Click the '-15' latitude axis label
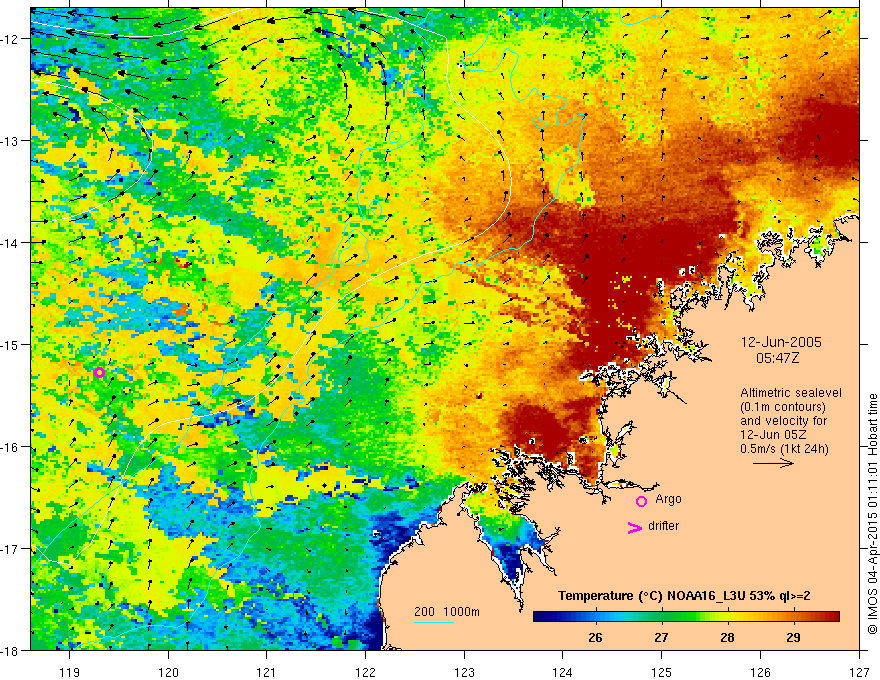This screenshot has height=680, width=880. (11, 344)
